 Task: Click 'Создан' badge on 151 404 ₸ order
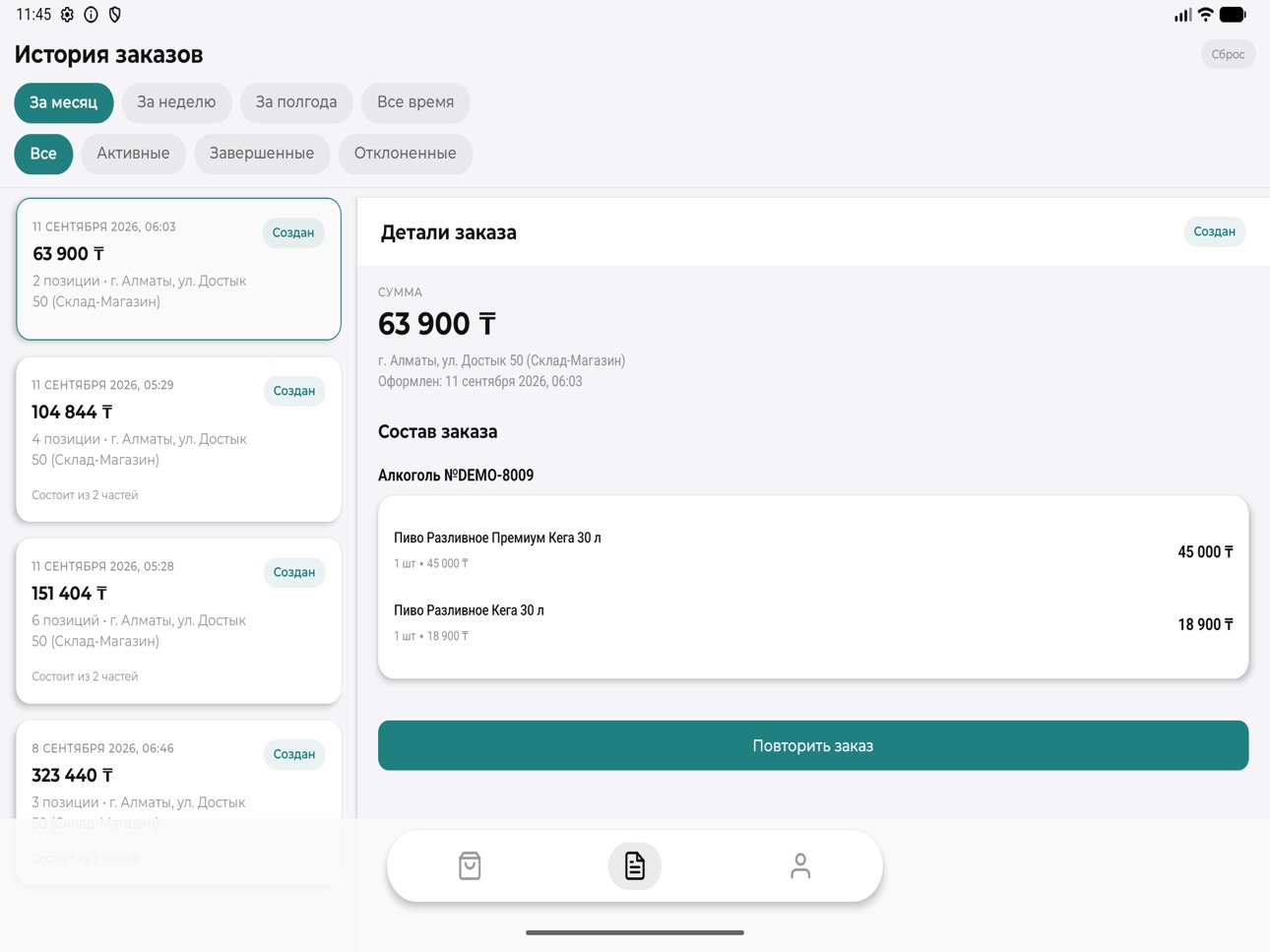point(293,572)
